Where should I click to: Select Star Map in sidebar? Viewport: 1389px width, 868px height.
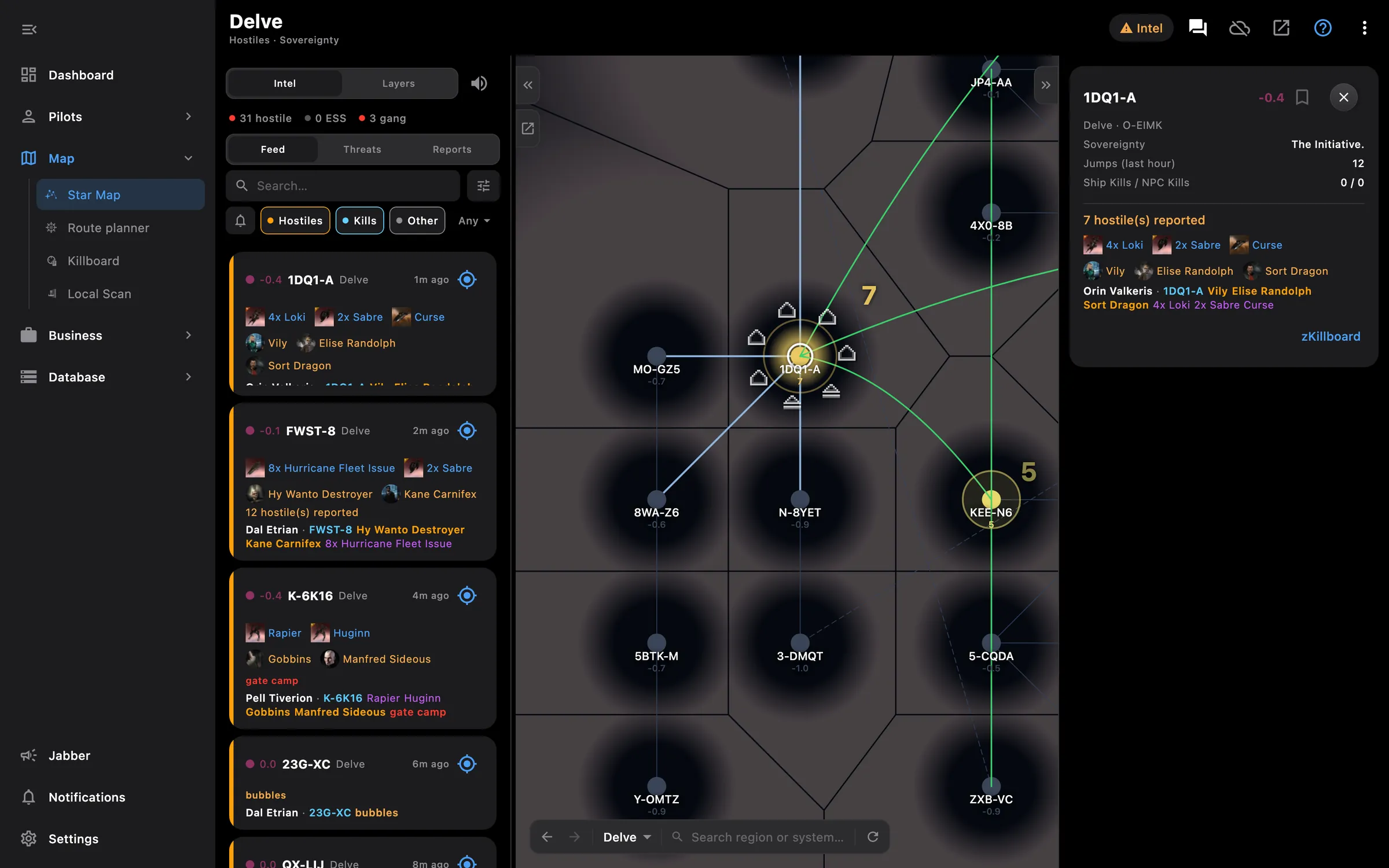tap(120, 195)
